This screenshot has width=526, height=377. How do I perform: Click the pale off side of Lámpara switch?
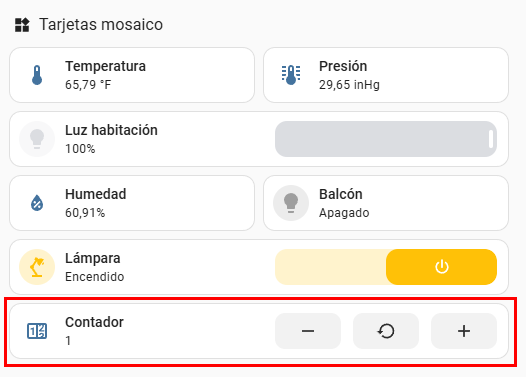(x=330, y=267)
